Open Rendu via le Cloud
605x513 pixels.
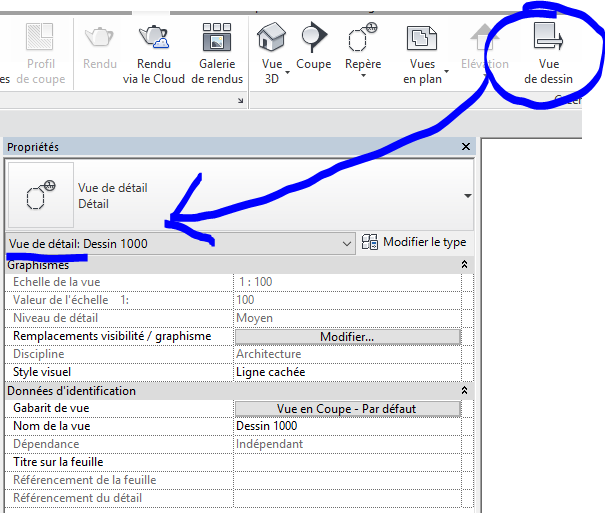coord(154,52)
